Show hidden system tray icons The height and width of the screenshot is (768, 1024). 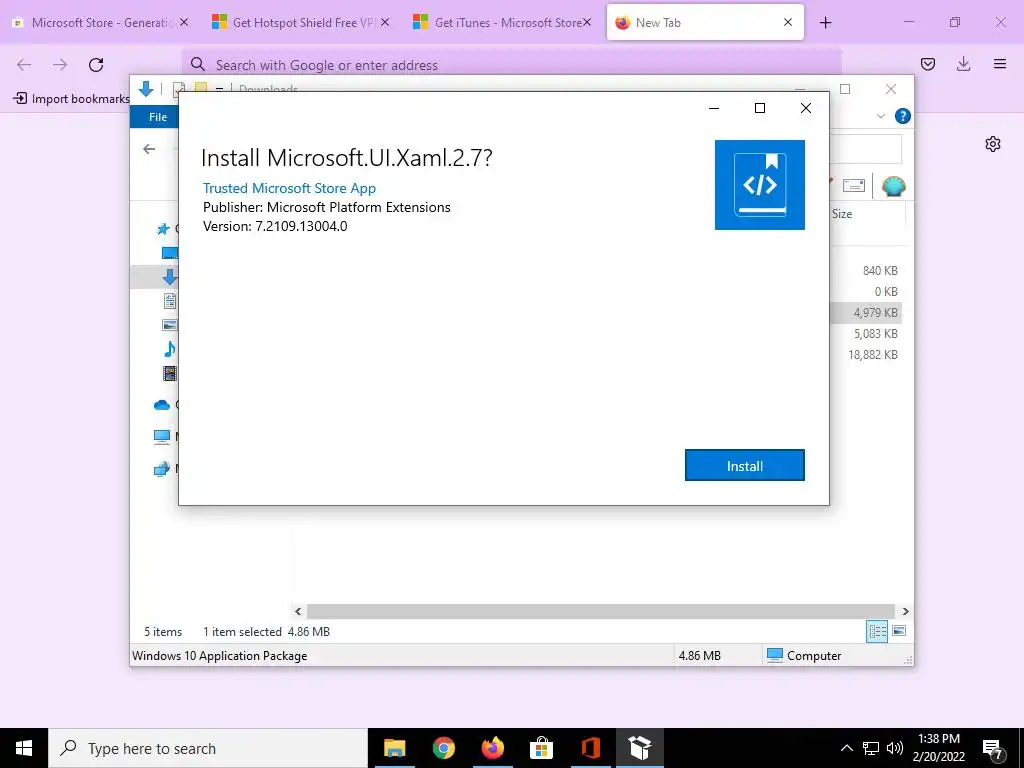[x=846, y=748]
